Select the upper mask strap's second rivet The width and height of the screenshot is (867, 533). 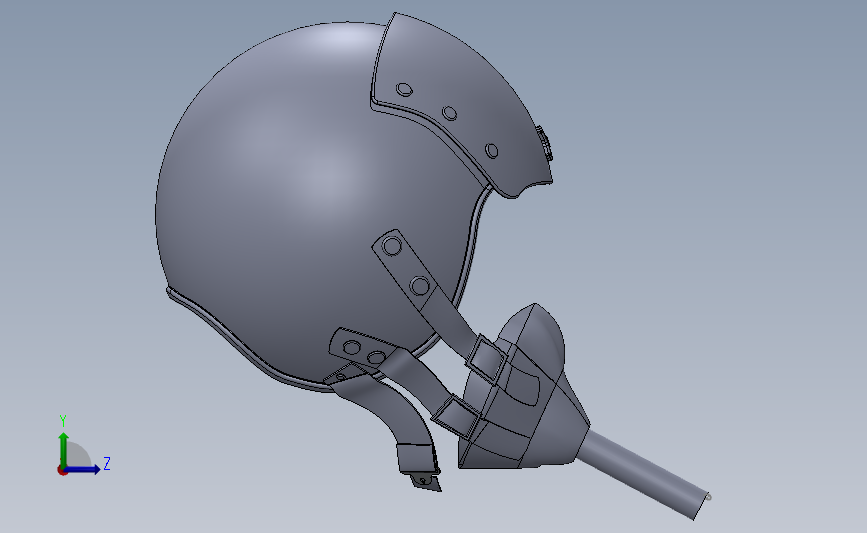pos(420,286)
